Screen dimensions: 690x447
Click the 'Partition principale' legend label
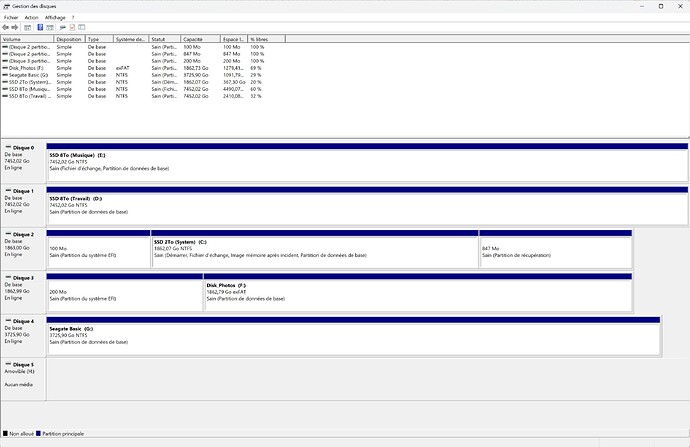coord(63,433)
